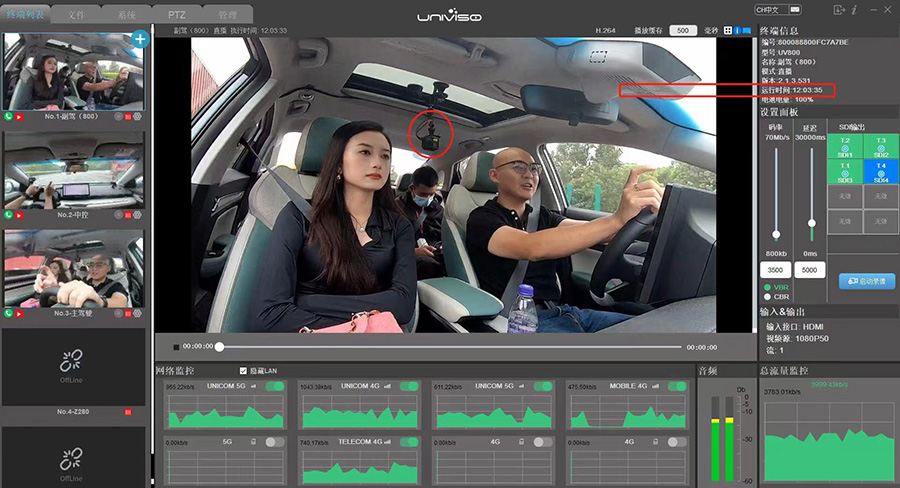This screenshot has width=900, height=488.
Task: Select the No.1-副驾 camera thumbnail
Action: [73, 71]
